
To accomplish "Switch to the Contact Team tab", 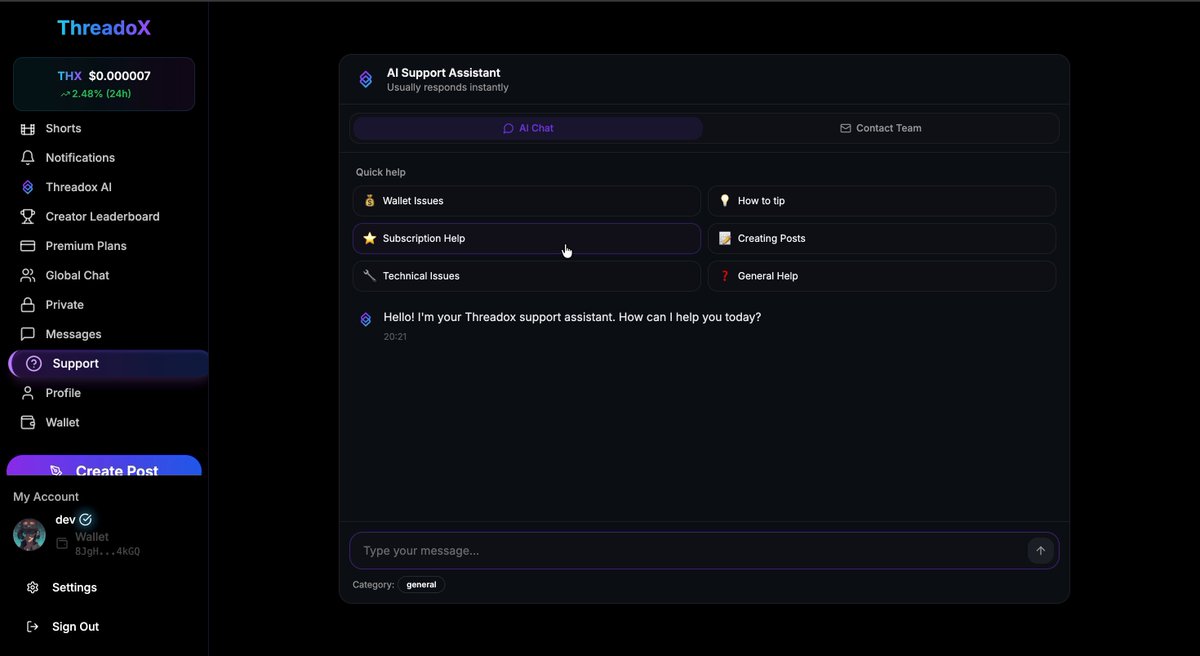I will click(x=881, y=128).
